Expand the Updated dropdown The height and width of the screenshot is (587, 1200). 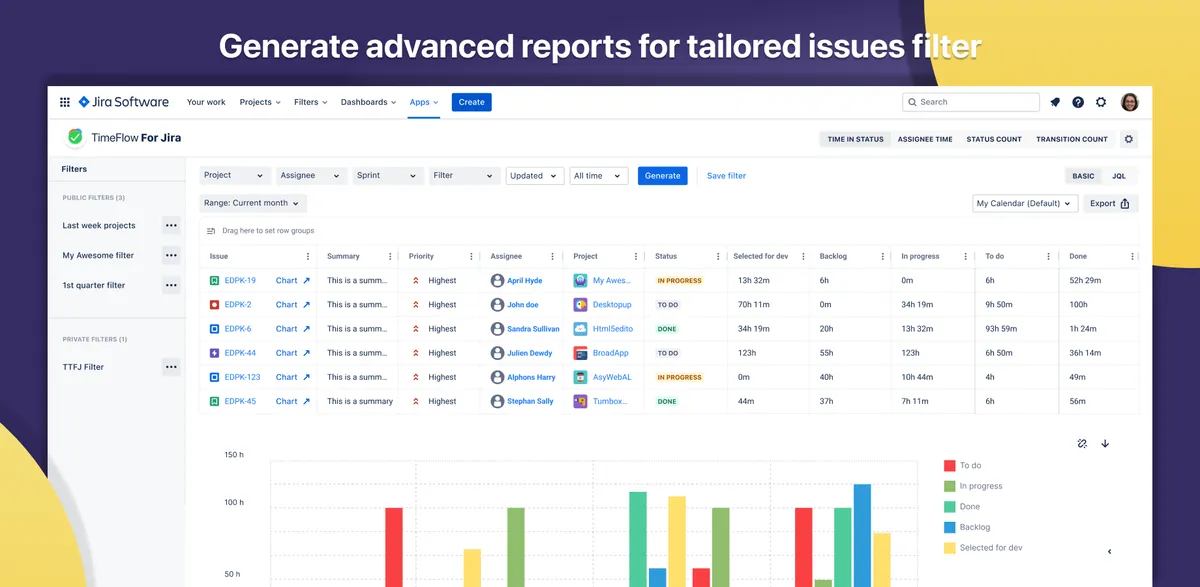[x=534, y=176]
